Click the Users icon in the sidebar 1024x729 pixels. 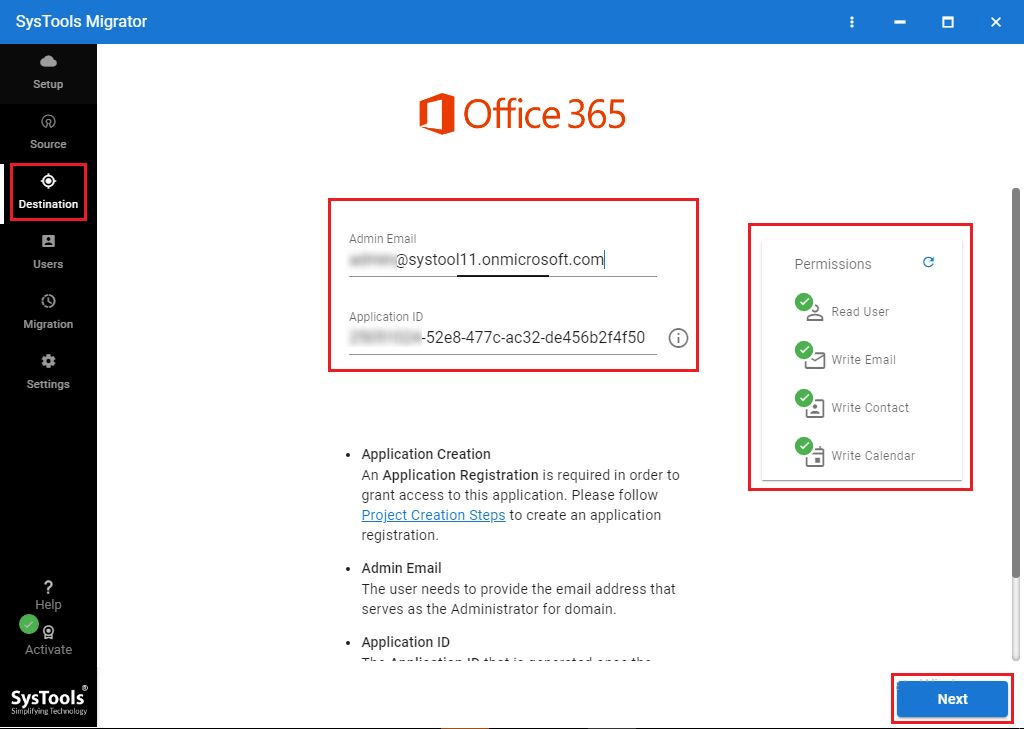48,251
